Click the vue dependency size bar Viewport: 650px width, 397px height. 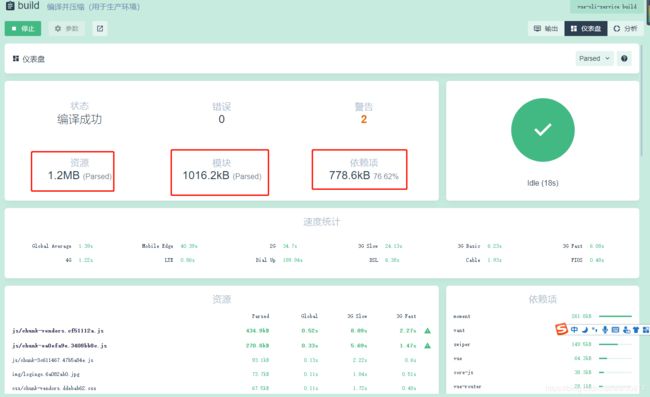(615, 358)
